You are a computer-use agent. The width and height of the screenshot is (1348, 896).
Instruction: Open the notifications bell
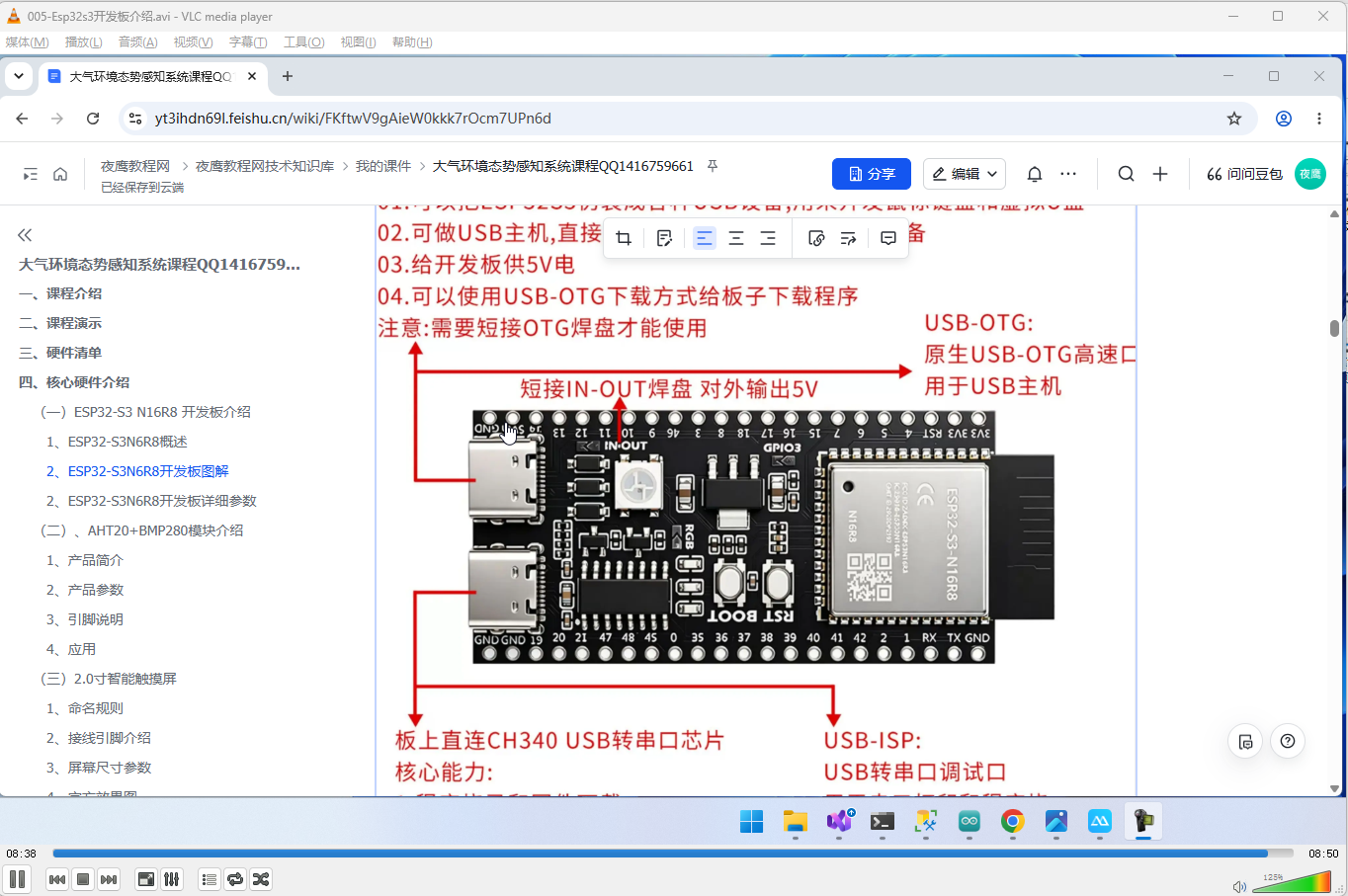(x=1035, y=174)
